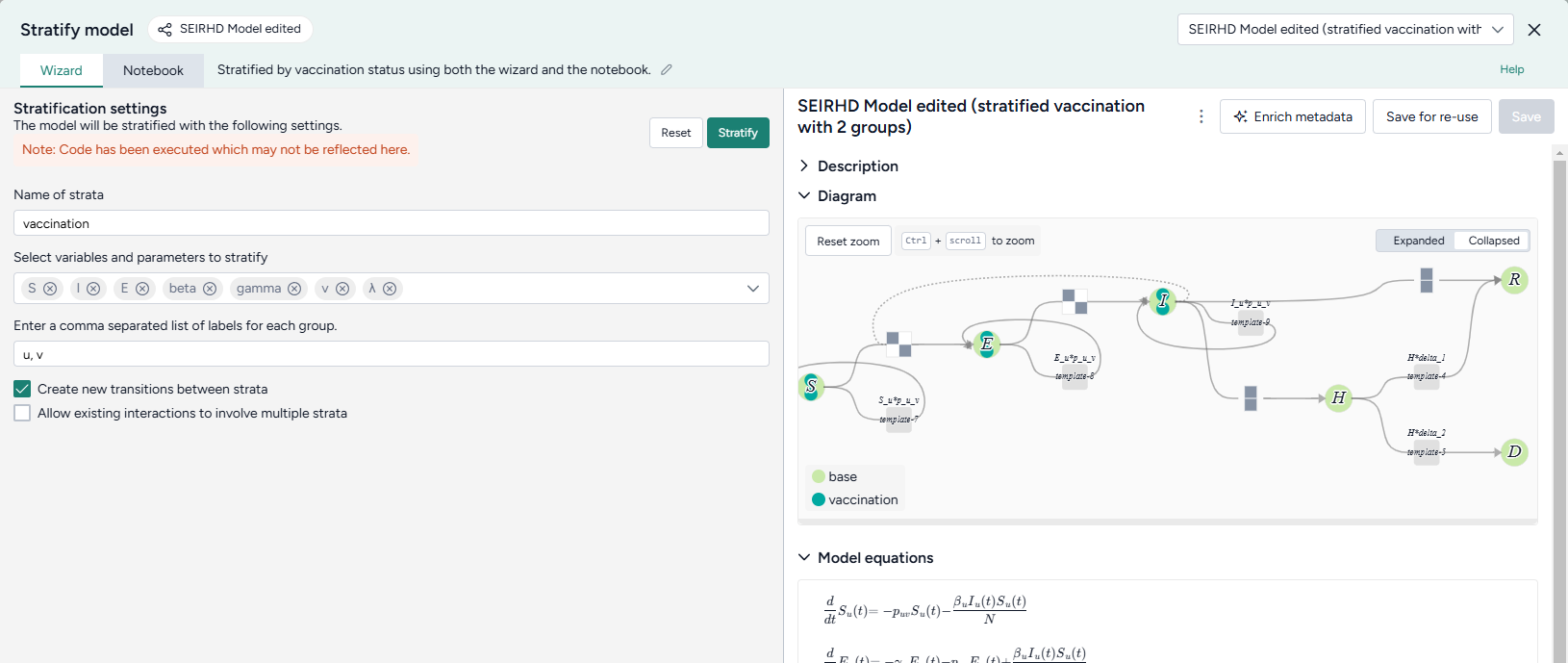1568x663 pixels.
Task: Switch to the Notebook tab
Action: pos(153,70)
